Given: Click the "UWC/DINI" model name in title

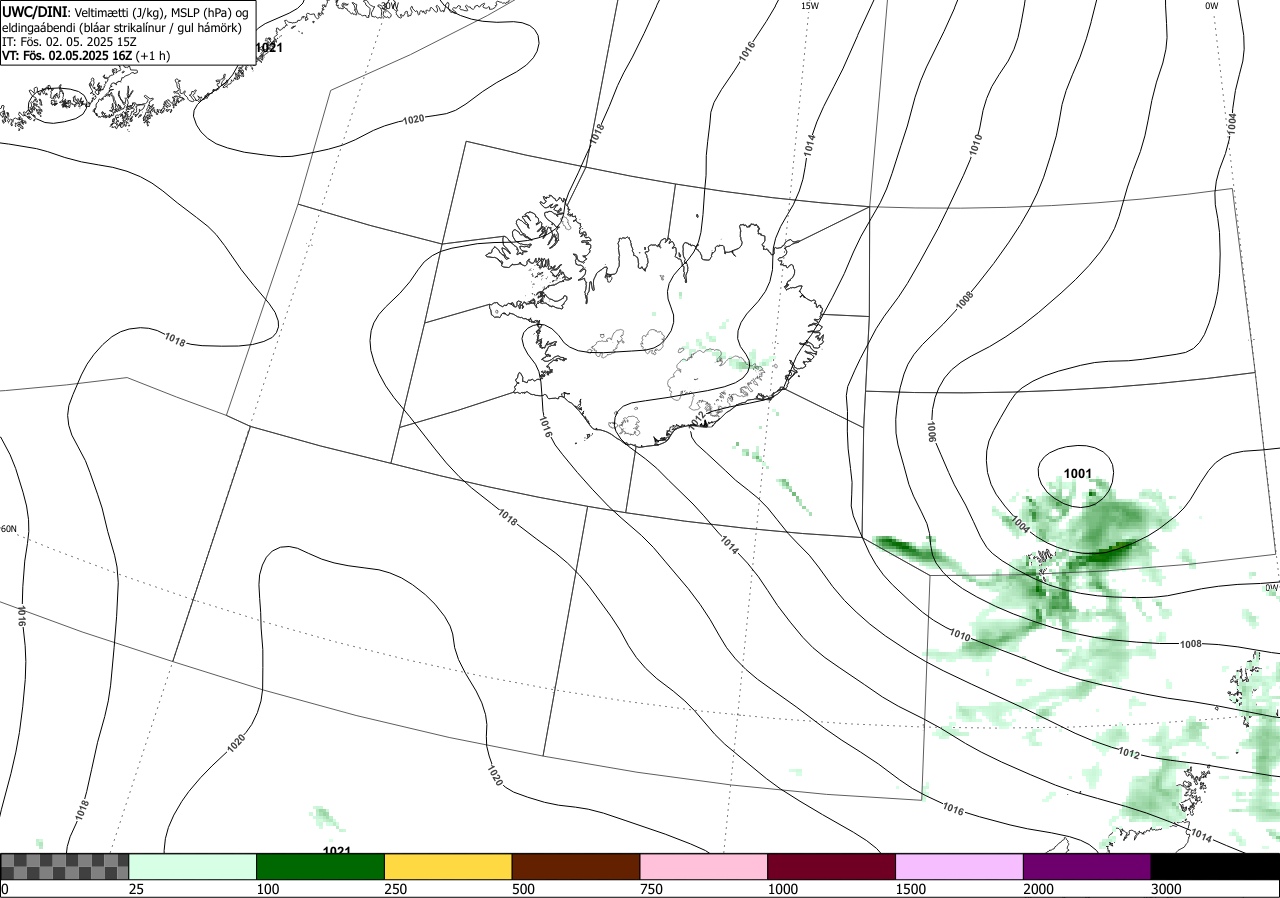Looking at the screenshot, I should click(x=35, y=11).
